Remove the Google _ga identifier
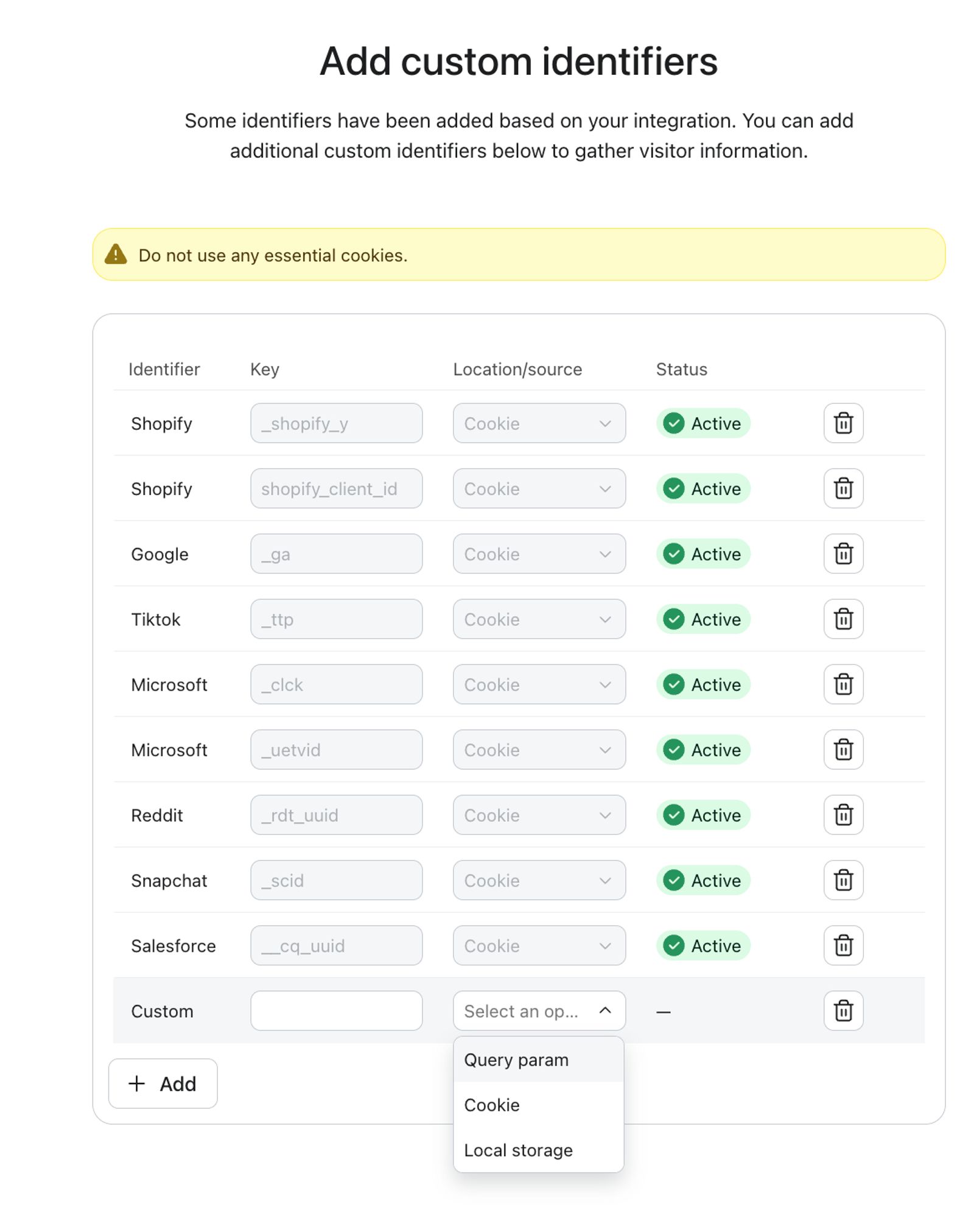The image size is (974, 1232). [843, 554]
